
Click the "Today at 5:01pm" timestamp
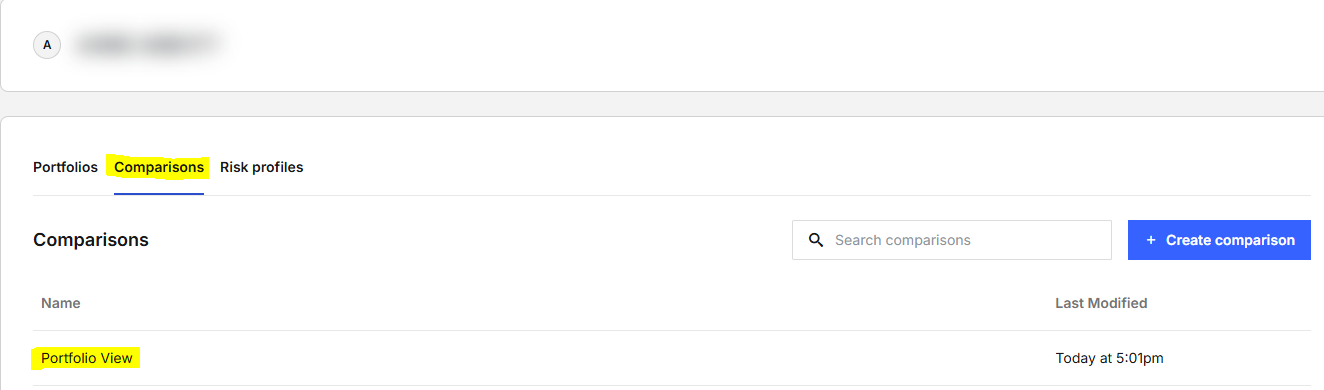[x=1109, y=358]
